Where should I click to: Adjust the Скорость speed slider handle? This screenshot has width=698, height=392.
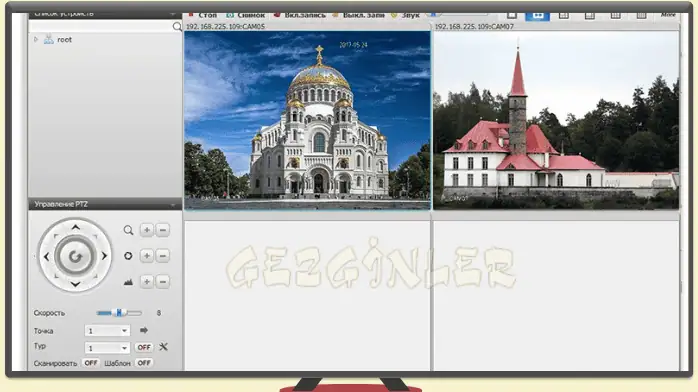(x=119, y=313)
